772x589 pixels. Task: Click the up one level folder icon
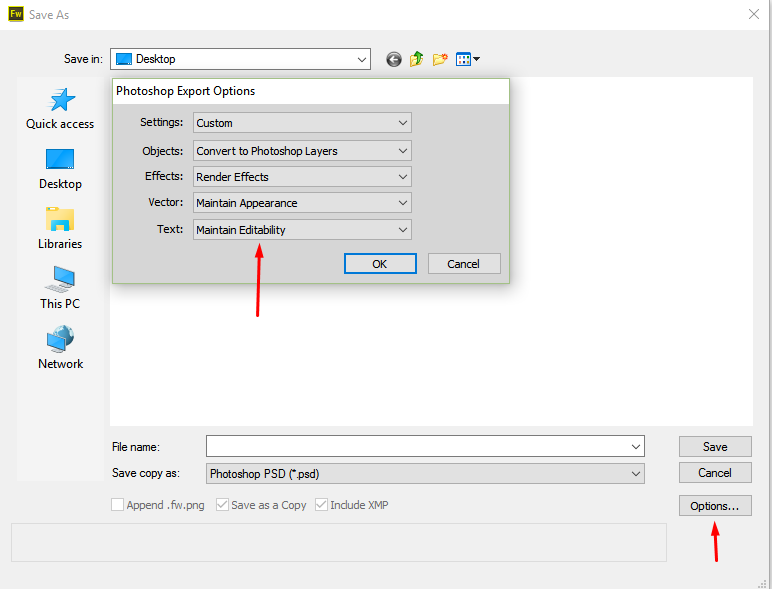click(417, 59)
